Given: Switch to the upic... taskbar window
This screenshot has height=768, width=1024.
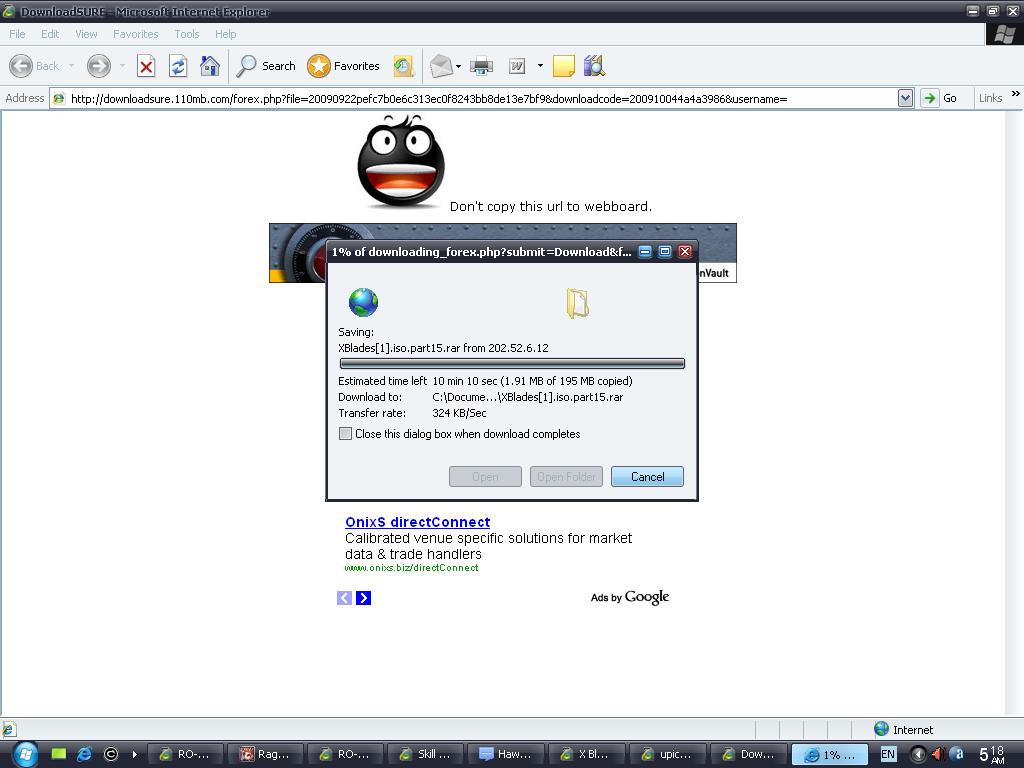Looking at the screenshot, I should tap(667, 754).
